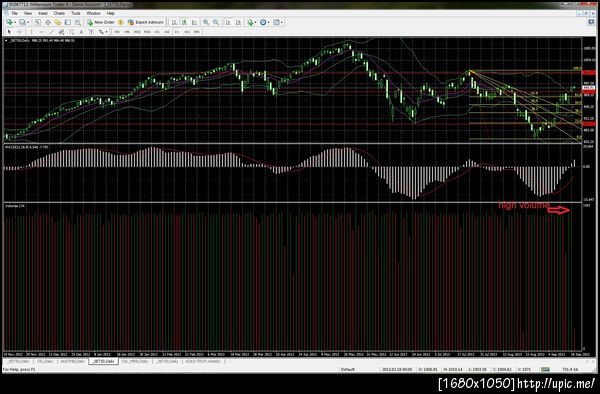
Task: Zoom in on the chart
Action: 206,22
